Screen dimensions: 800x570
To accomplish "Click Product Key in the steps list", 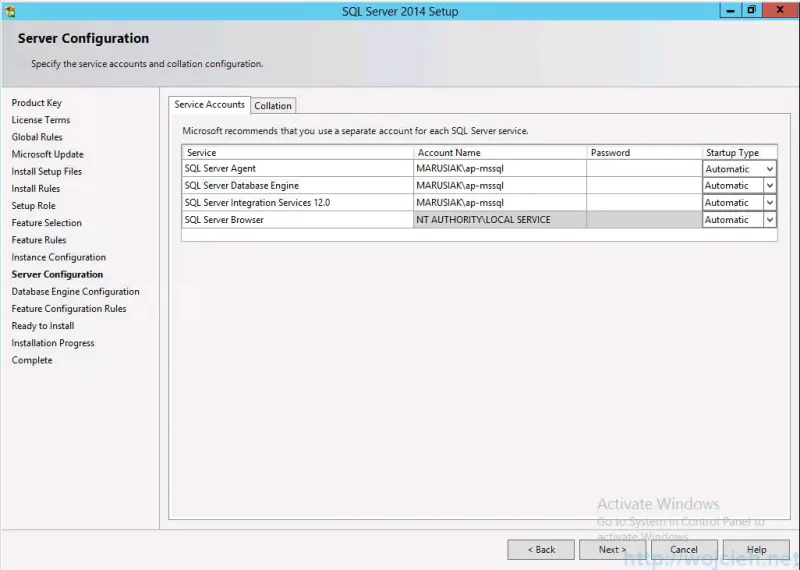I will (x=37, y=103).
